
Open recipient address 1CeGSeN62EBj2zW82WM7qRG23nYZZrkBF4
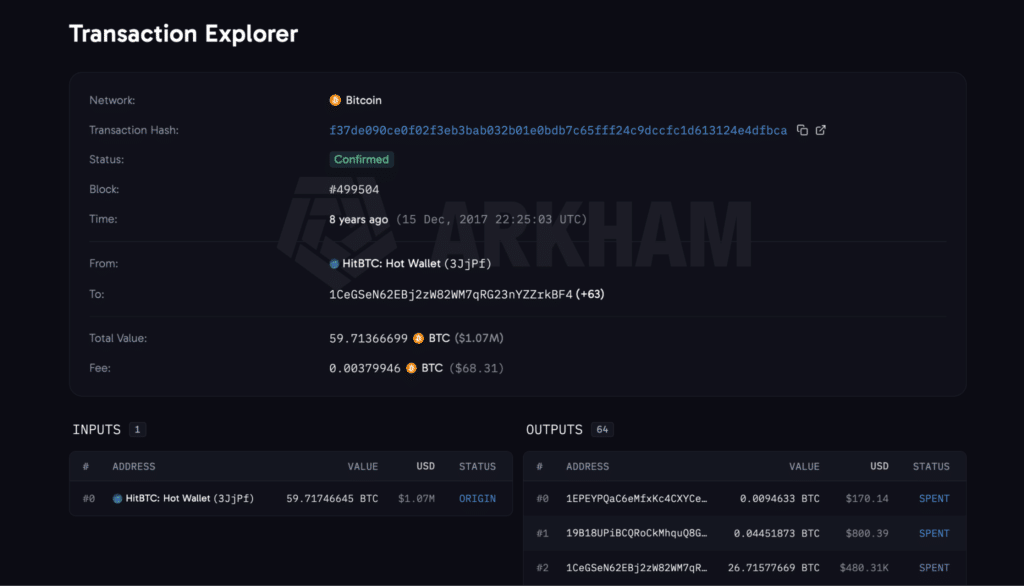451,295
